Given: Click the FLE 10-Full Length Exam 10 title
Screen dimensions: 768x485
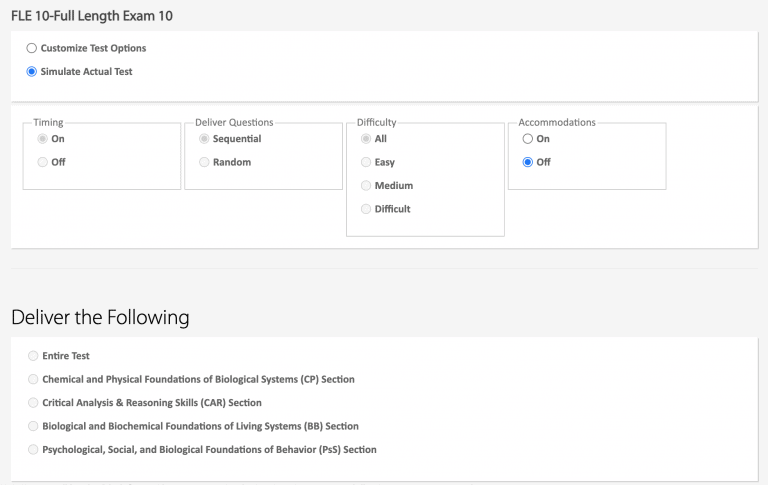Looking at the screenshot, I should tap(91, 16).
